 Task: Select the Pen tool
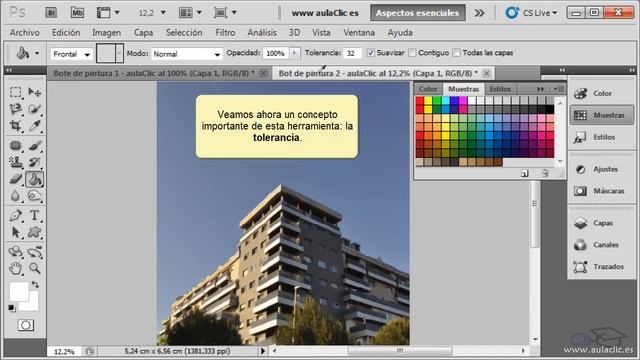[x=16, y=215]
